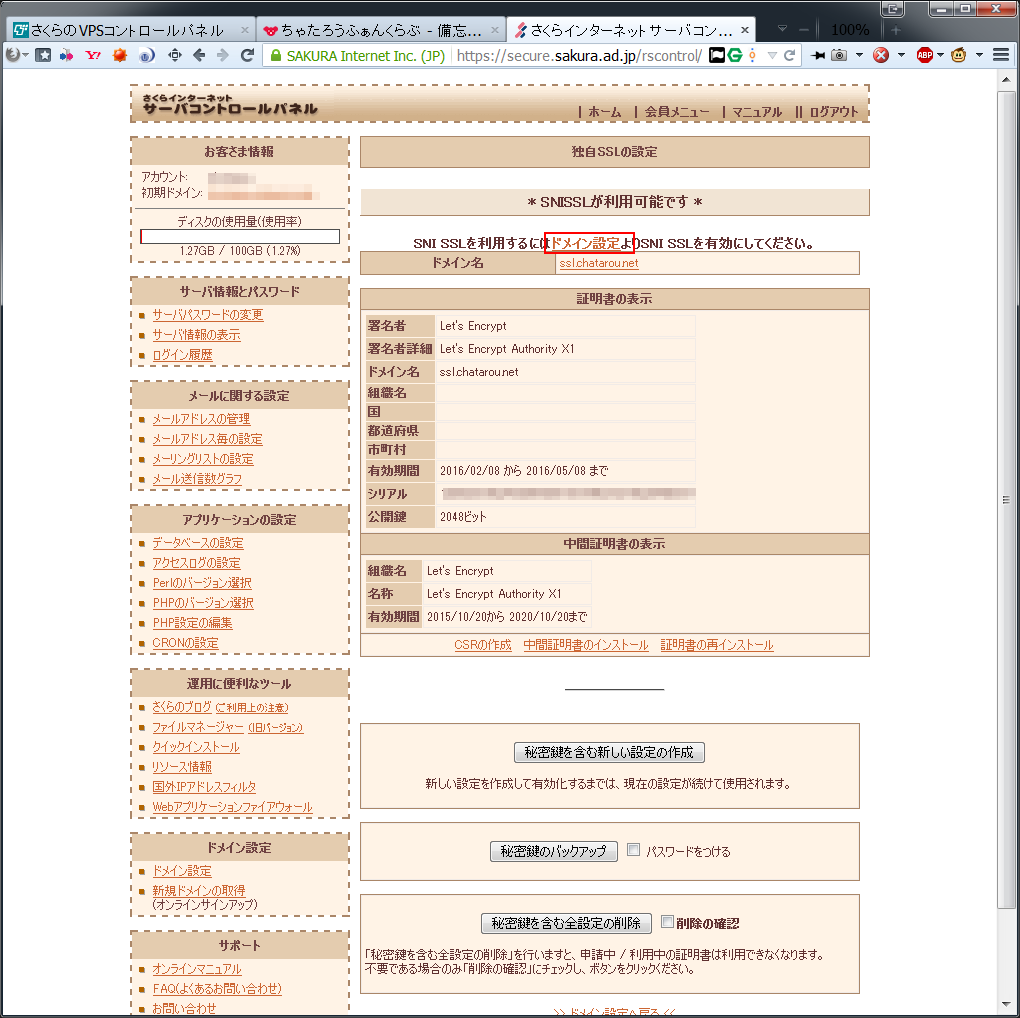Click the green G icon in address bar
This screenshot has width=1020, height=1018.
click(735, 55)
